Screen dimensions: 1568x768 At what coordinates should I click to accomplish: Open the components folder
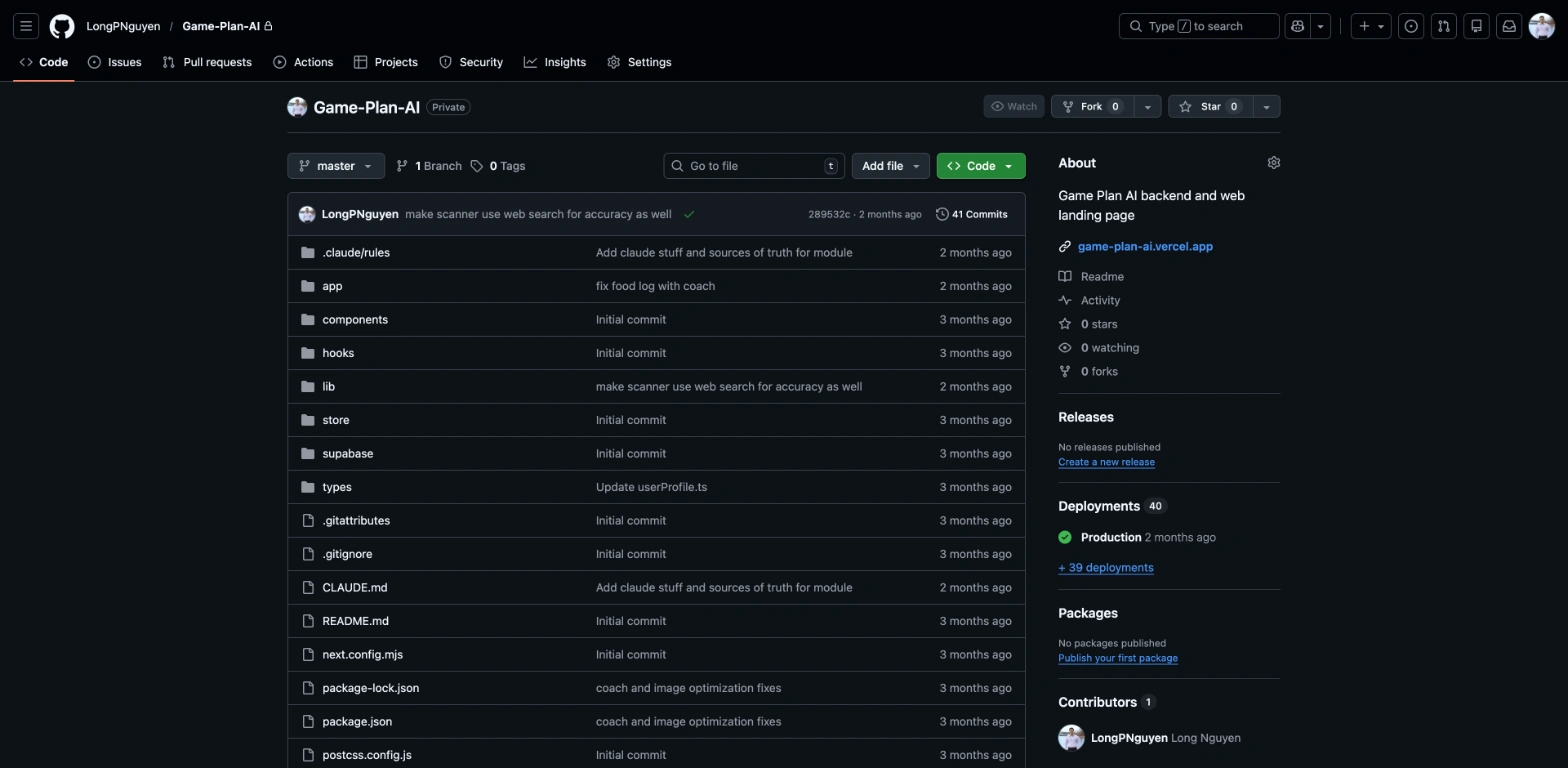tap(355, 320)
